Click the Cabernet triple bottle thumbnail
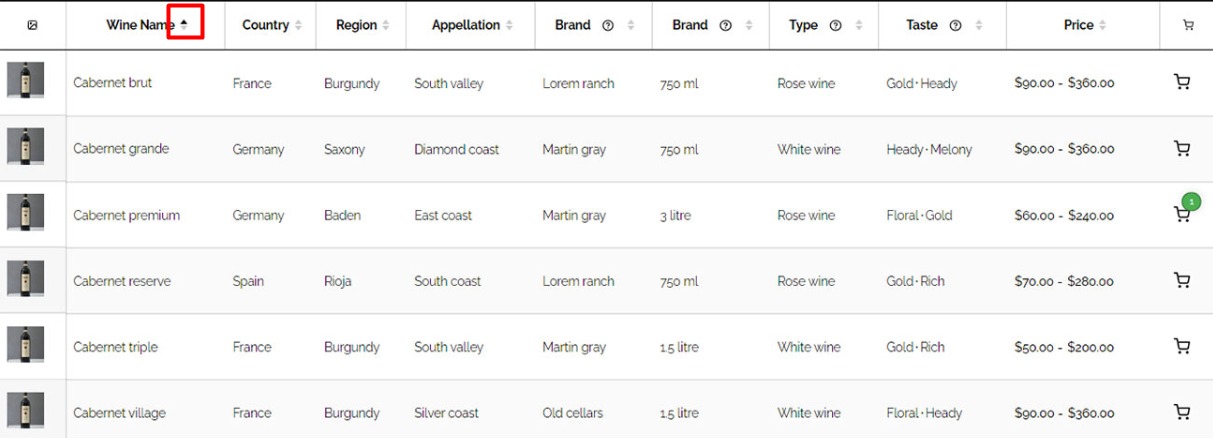Screen dimensions: 1213x438 pos(25,345)
